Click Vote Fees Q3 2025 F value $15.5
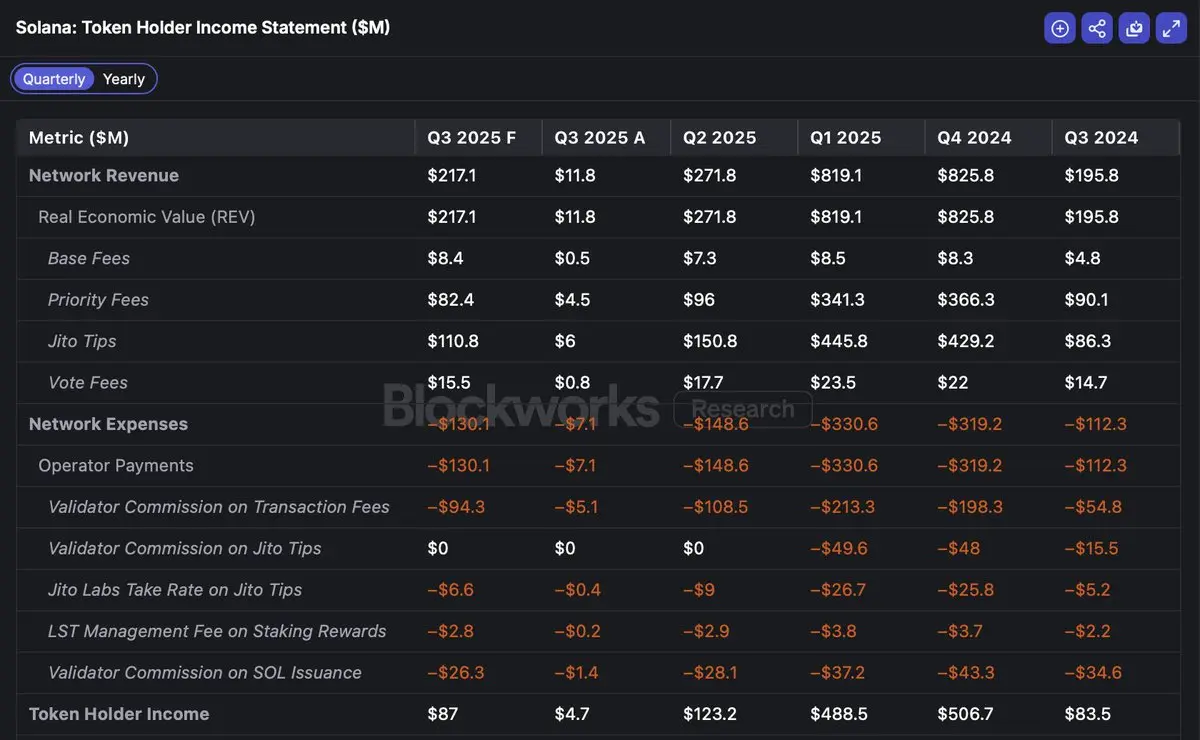1200x740 pixels. point(448,382)
